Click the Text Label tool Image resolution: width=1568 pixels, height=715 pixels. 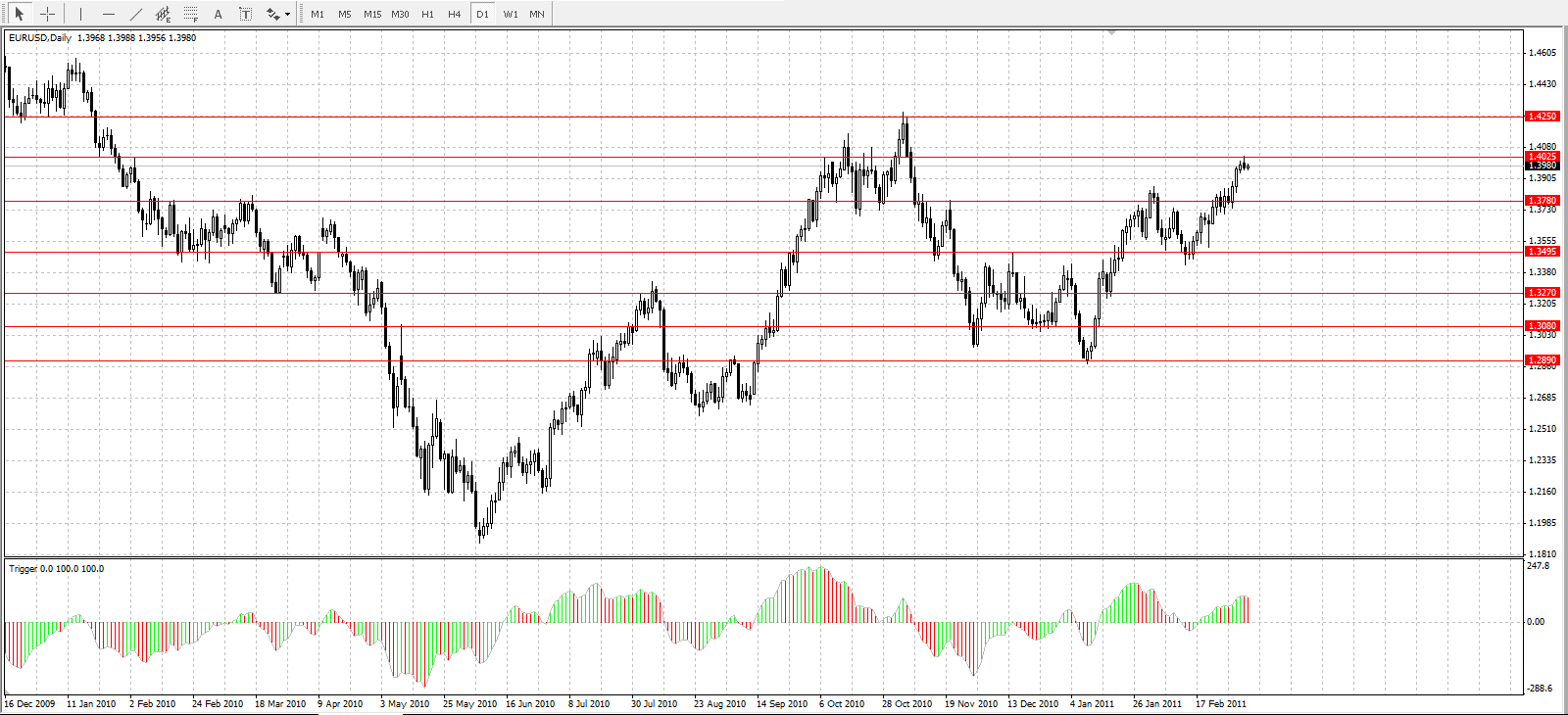[245, 14]
